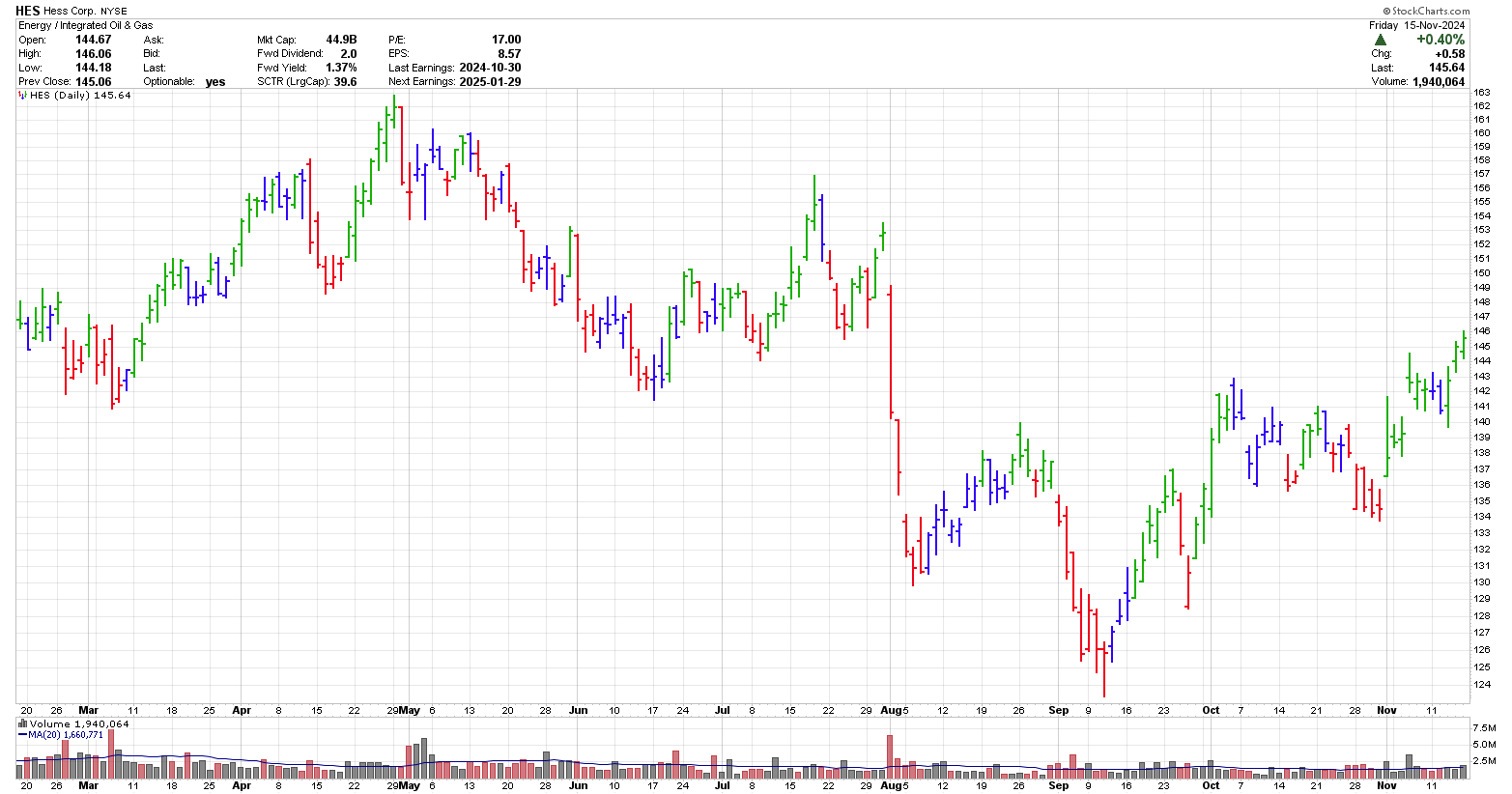1512x794 pixels.
Task: Select the Chg value +0.58
Action: 1449,54
